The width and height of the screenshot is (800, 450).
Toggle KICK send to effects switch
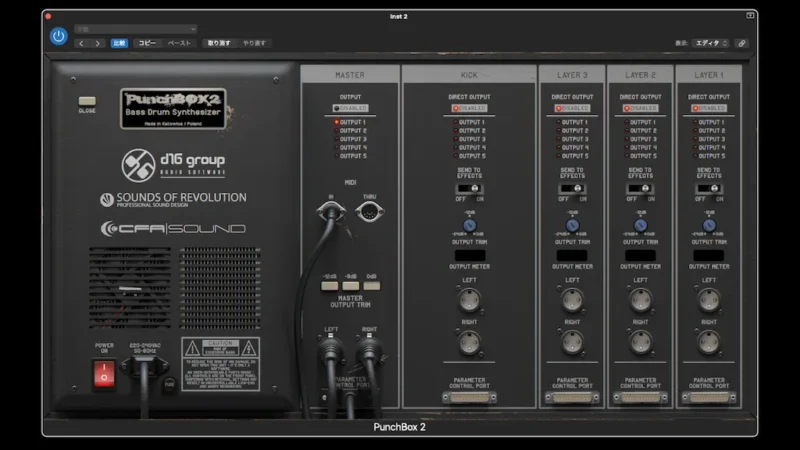(469, 188)
